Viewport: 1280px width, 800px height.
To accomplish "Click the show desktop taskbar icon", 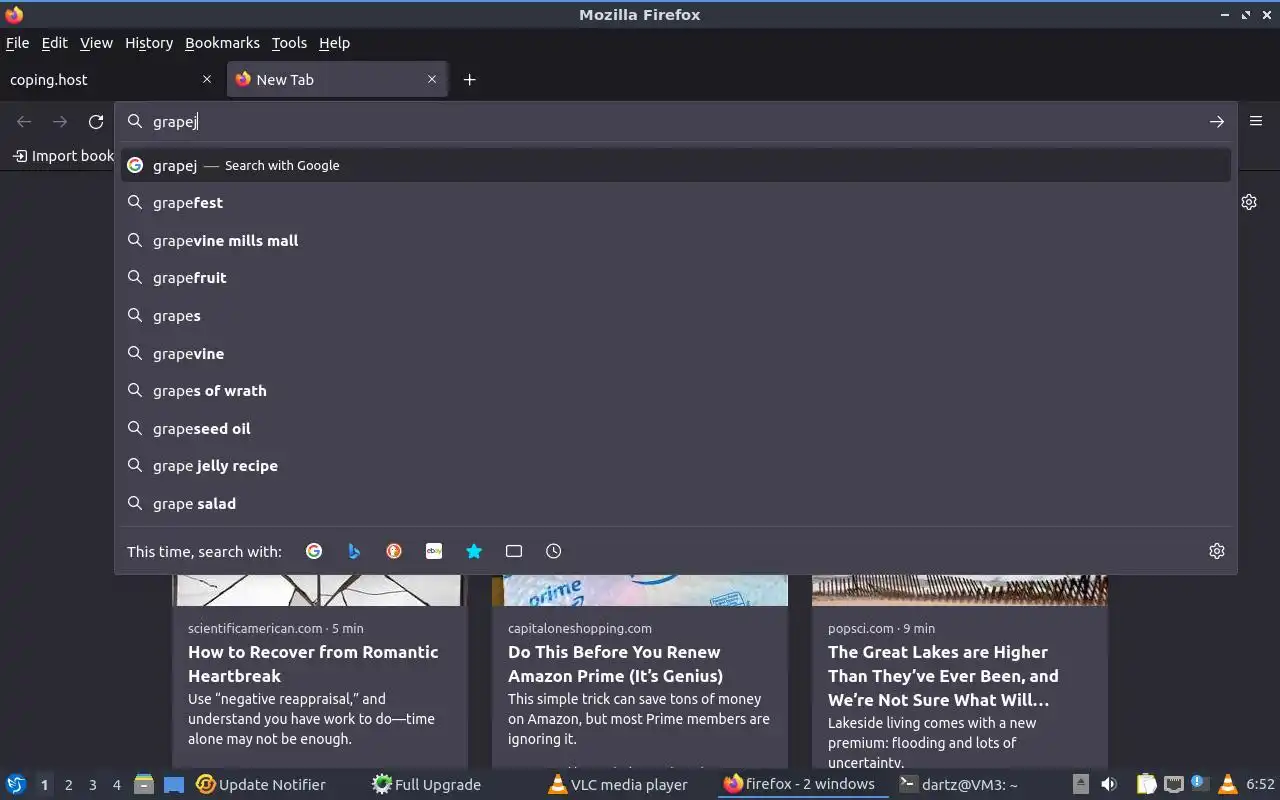I will tap(174, 785).
